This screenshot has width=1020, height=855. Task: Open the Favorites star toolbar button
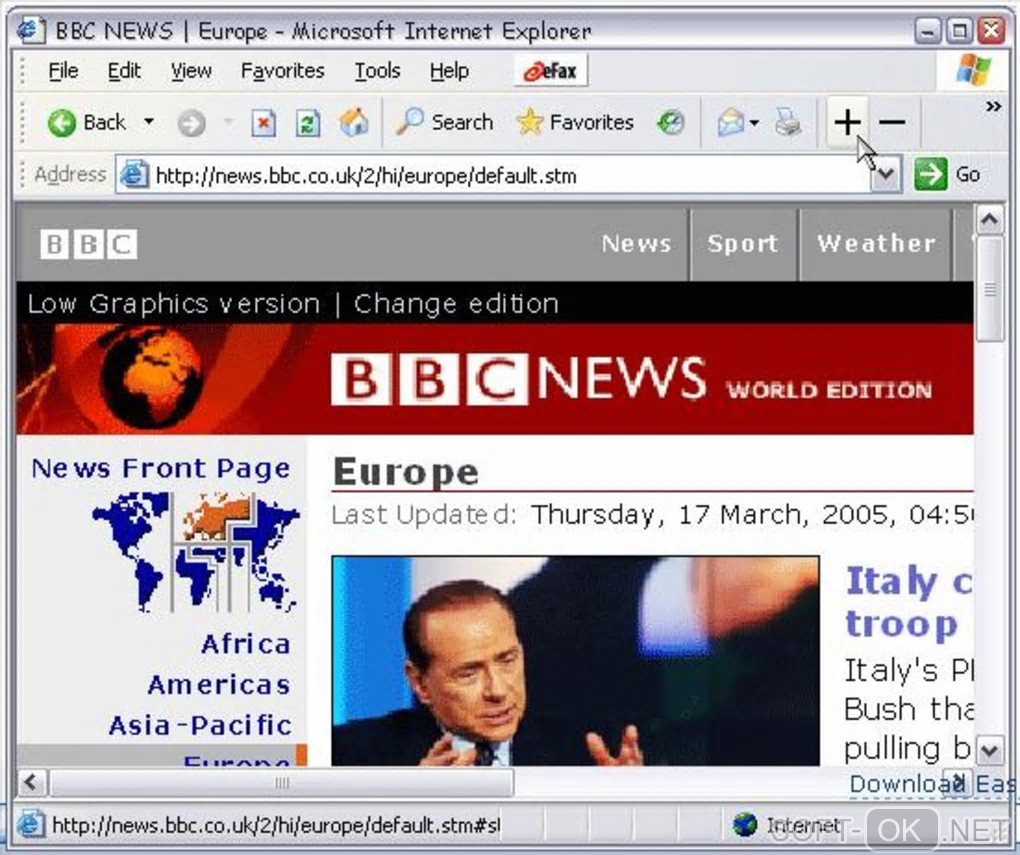click(575, 122)
